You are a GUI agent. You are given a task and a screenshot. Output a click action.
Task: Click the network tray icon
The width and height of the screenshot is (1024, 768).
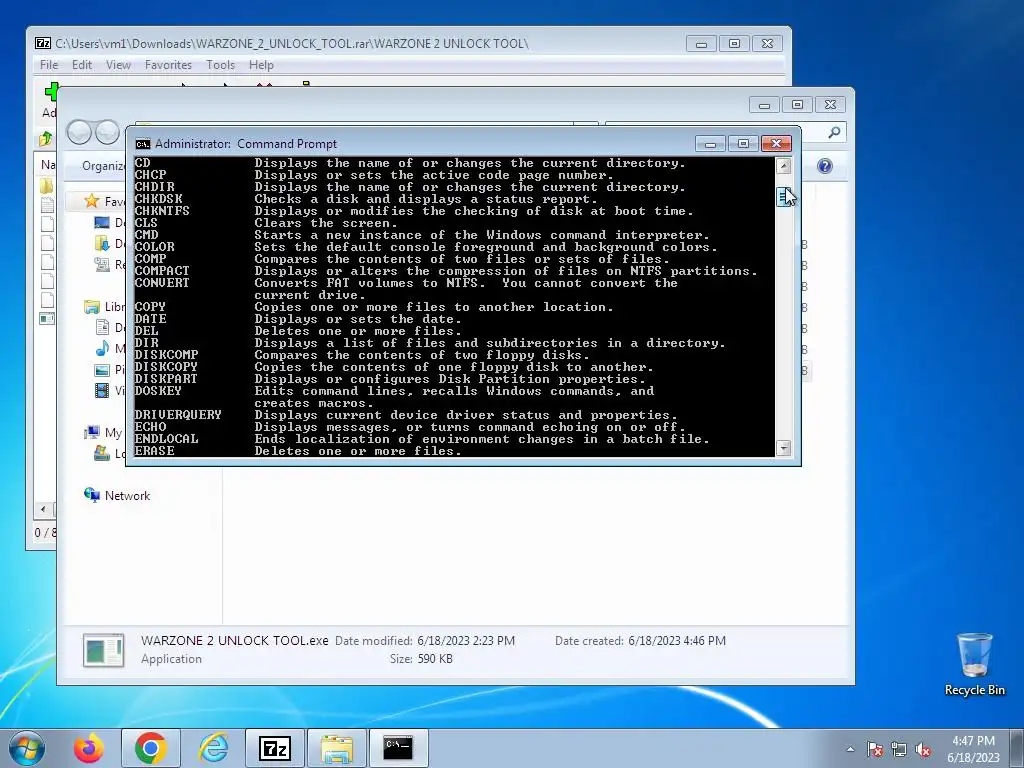(x=899, y=749)
